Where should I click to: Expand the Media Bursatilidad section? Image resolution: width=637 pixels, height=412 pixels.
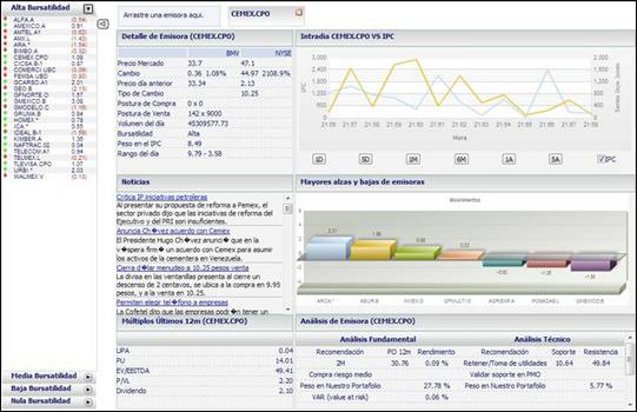[88, 377]
